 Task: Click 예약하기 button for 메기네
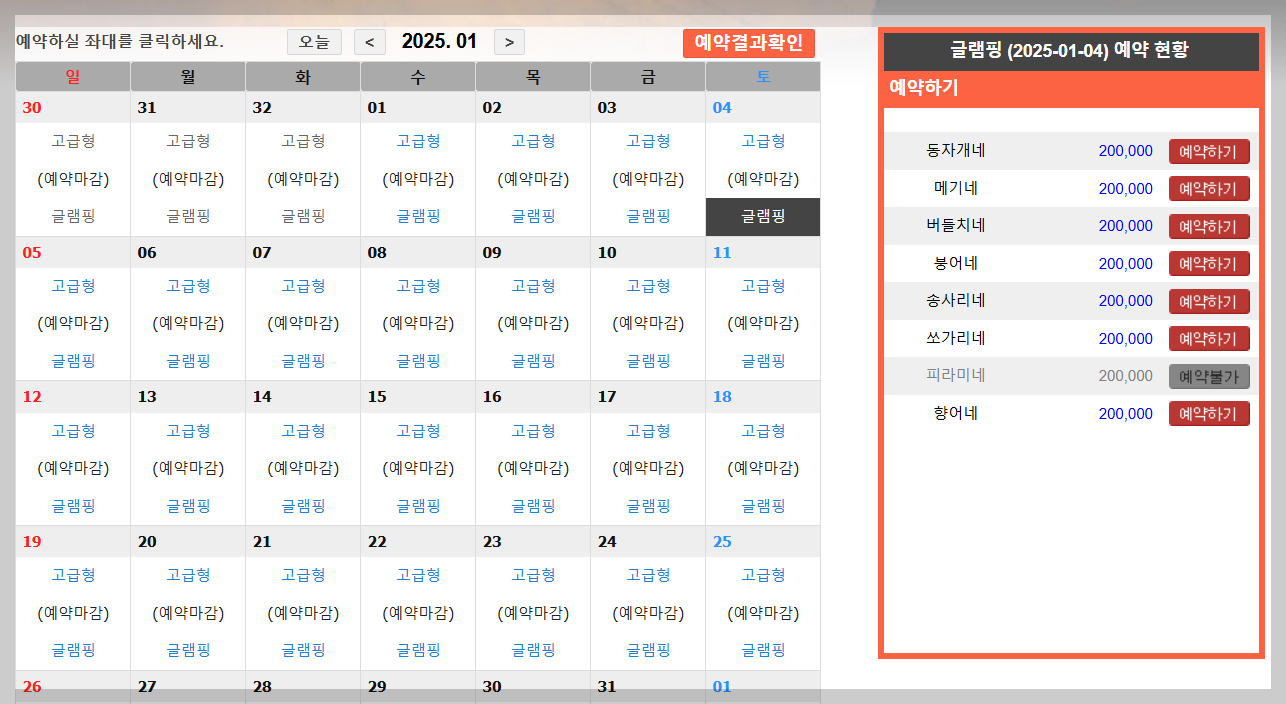point(1208,188)
